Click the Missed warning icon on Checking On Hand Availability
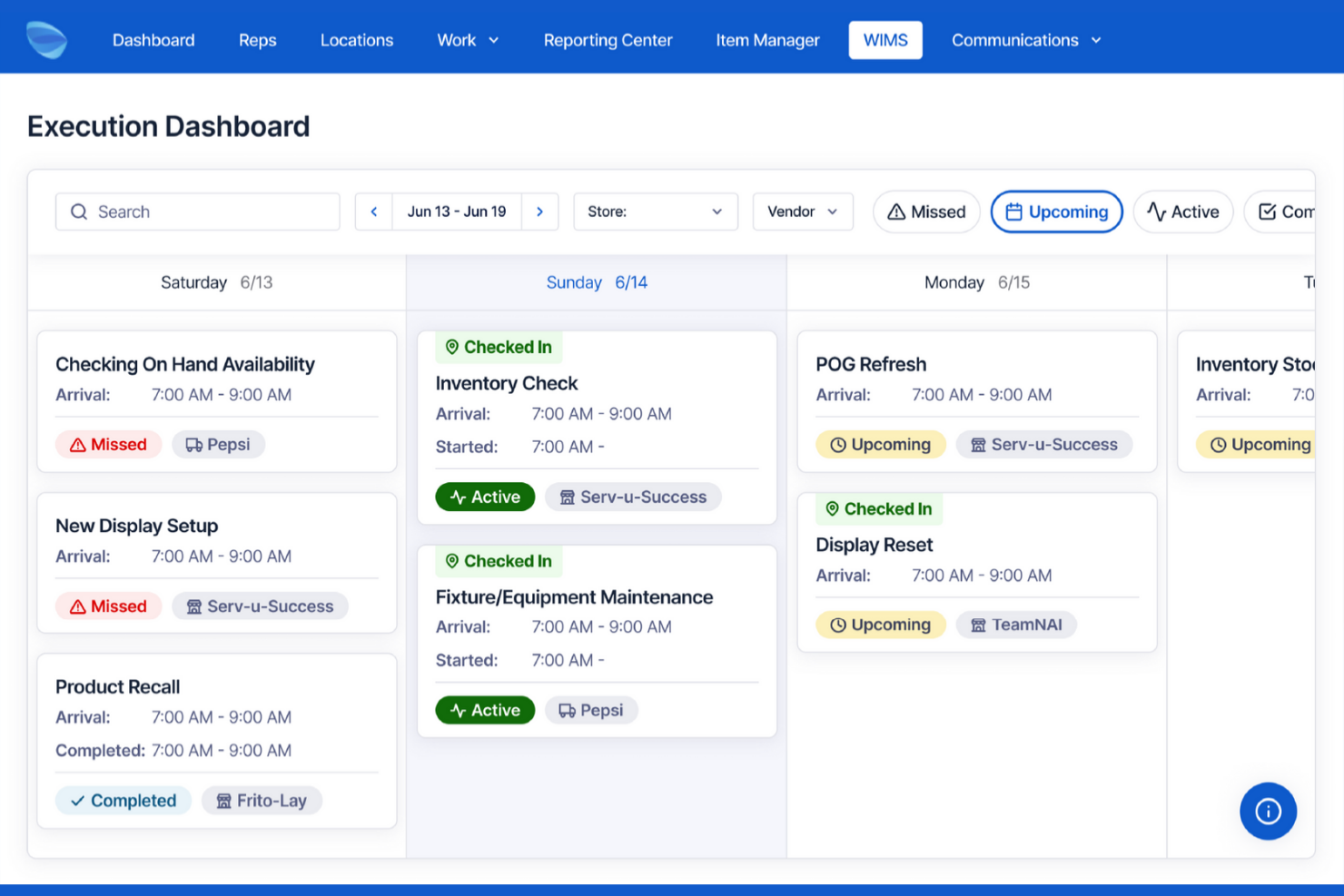 (x=76, y=444)
